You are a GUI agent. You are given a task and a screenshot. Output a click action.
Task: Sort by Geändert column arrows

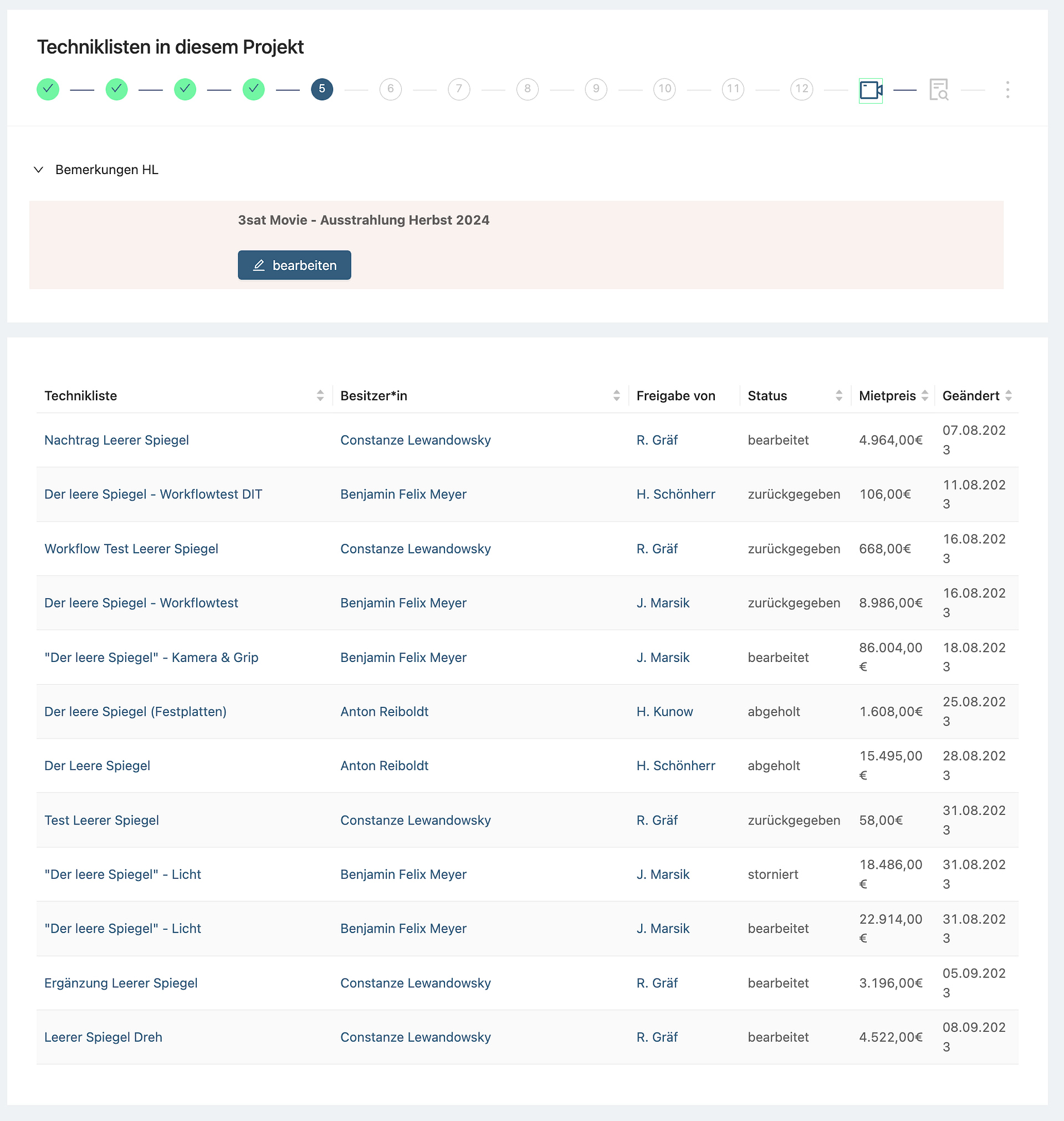[1009, 395]
